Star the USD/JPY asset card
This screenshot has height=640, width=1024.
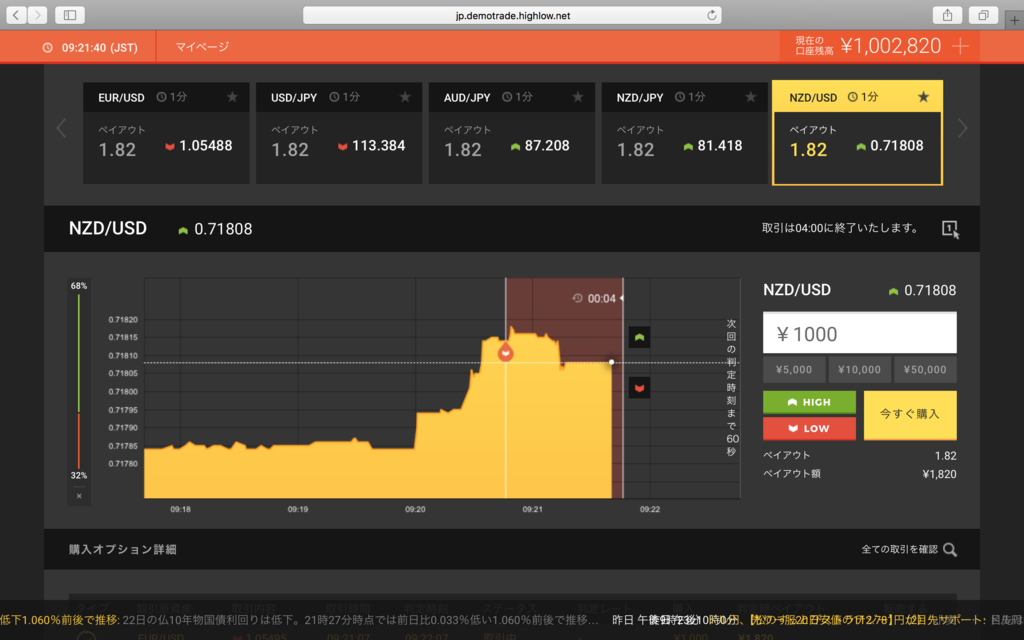[405, 97]
